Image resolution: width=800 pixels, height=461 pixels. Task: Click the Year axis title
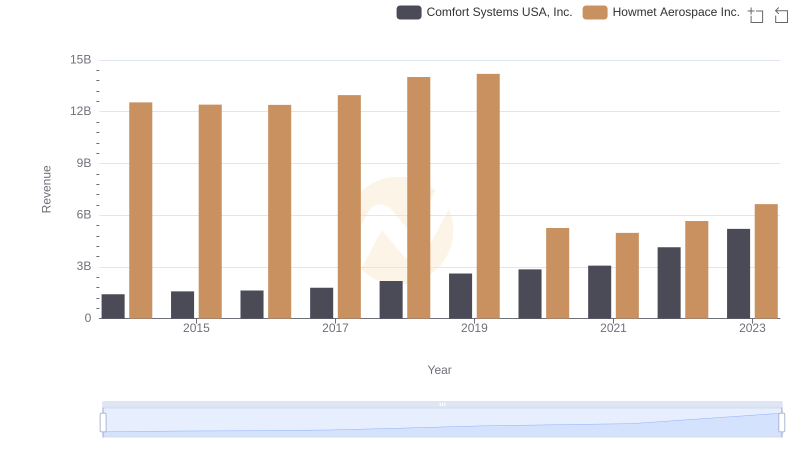(x=439, y=370)
